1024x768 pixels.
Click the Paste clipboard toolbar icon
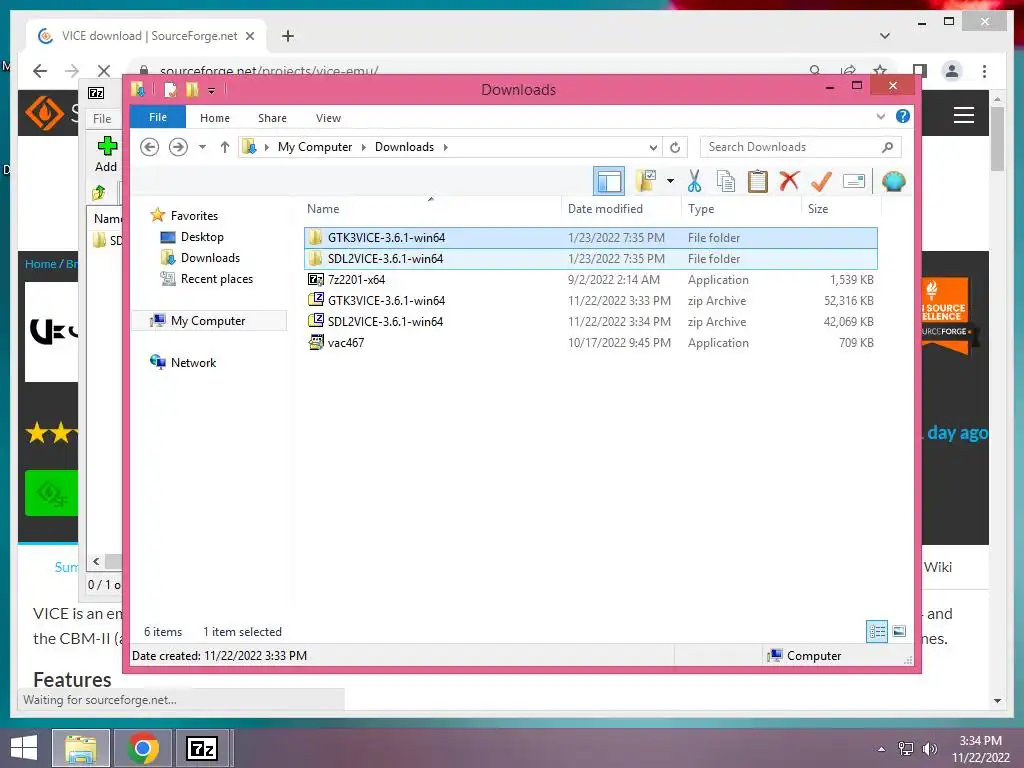pyautogui.click(x=758, y=182)
